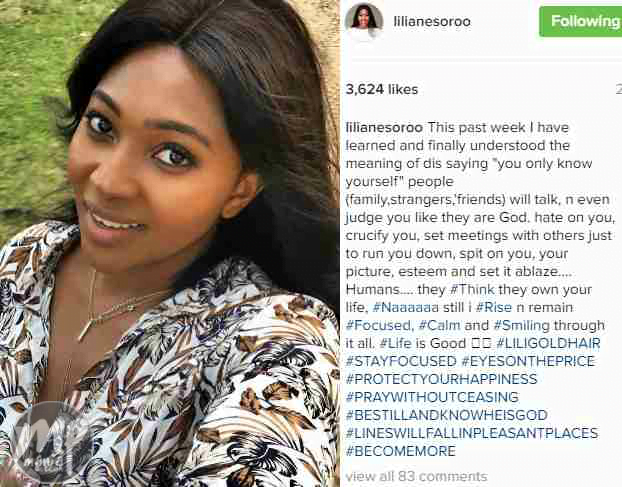Open the #PRAYWITHOUTCEASING hashtag
The width and height of the screenshot is (622, 487).
432,397
